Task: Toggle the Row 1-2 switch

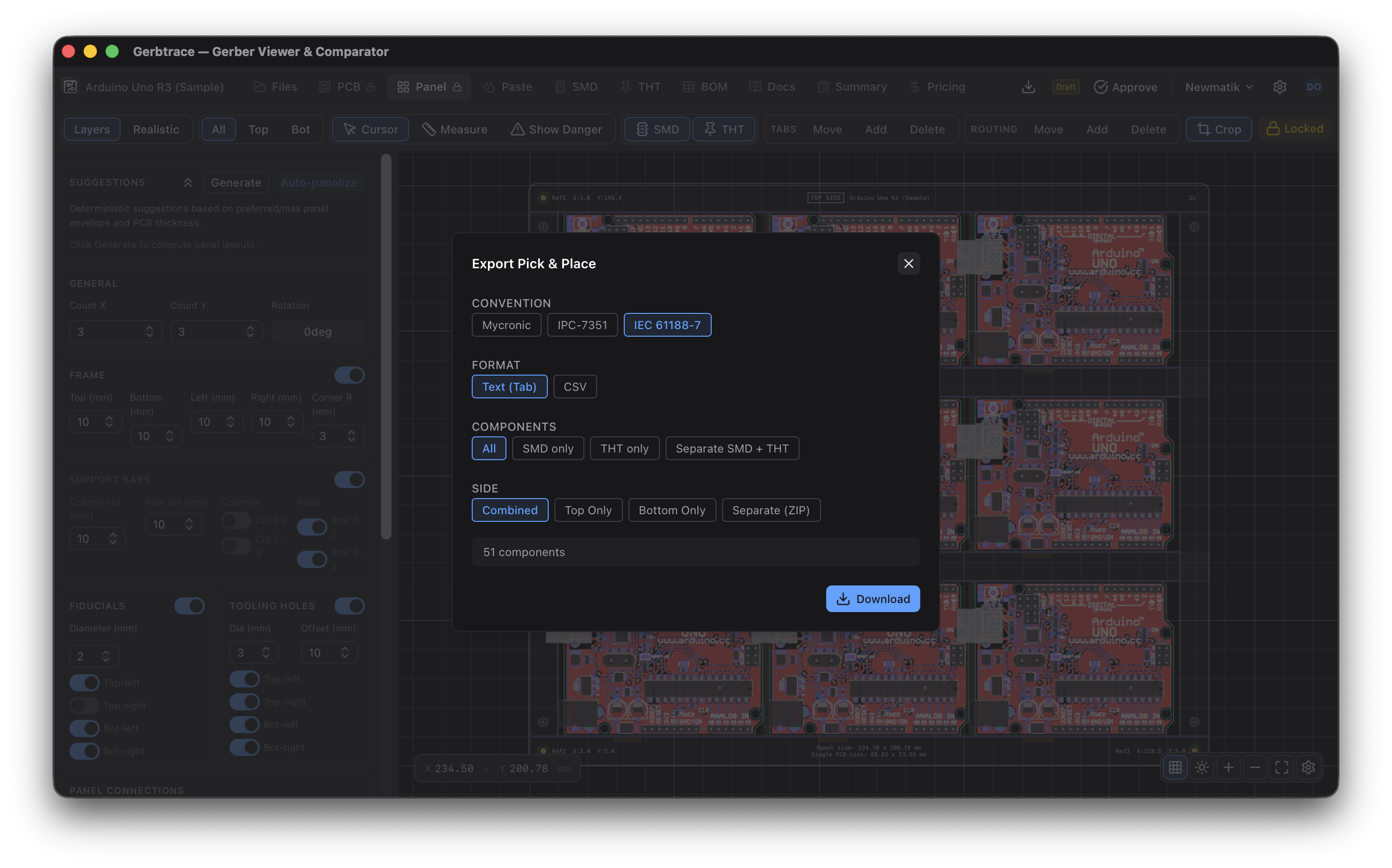Action: [x=312, y=527]
